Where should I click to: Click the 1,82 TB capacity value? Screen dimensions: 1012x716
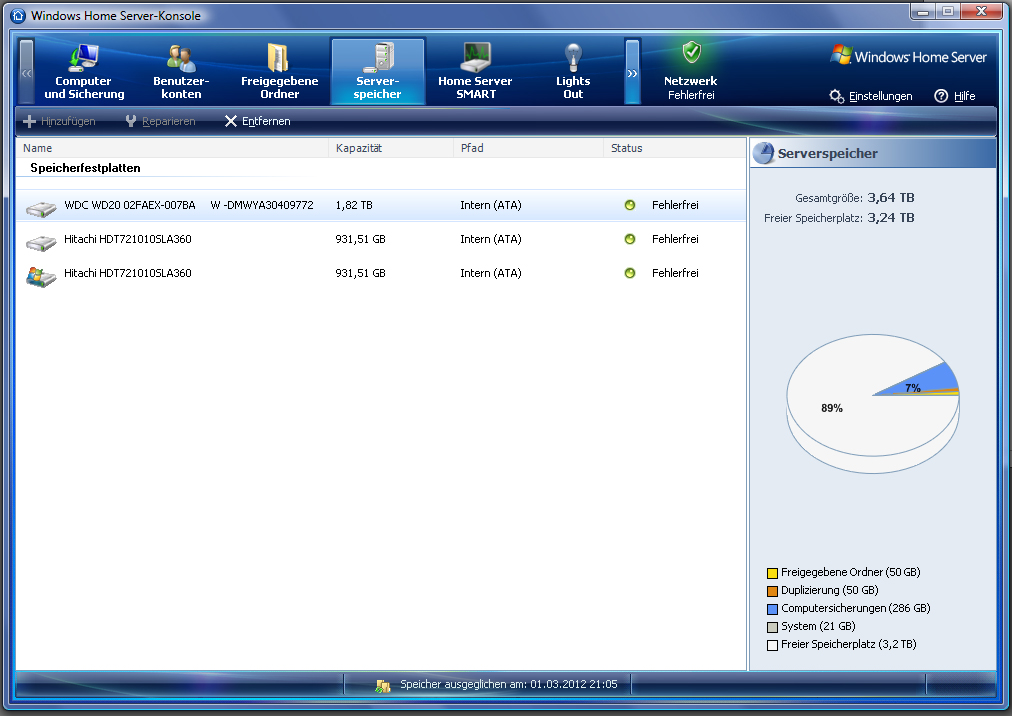coord(354,205)
